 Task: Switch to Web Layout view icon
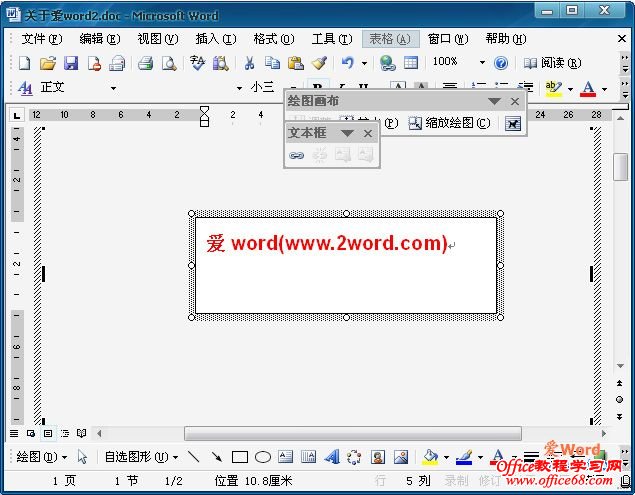tap(31, 433)
